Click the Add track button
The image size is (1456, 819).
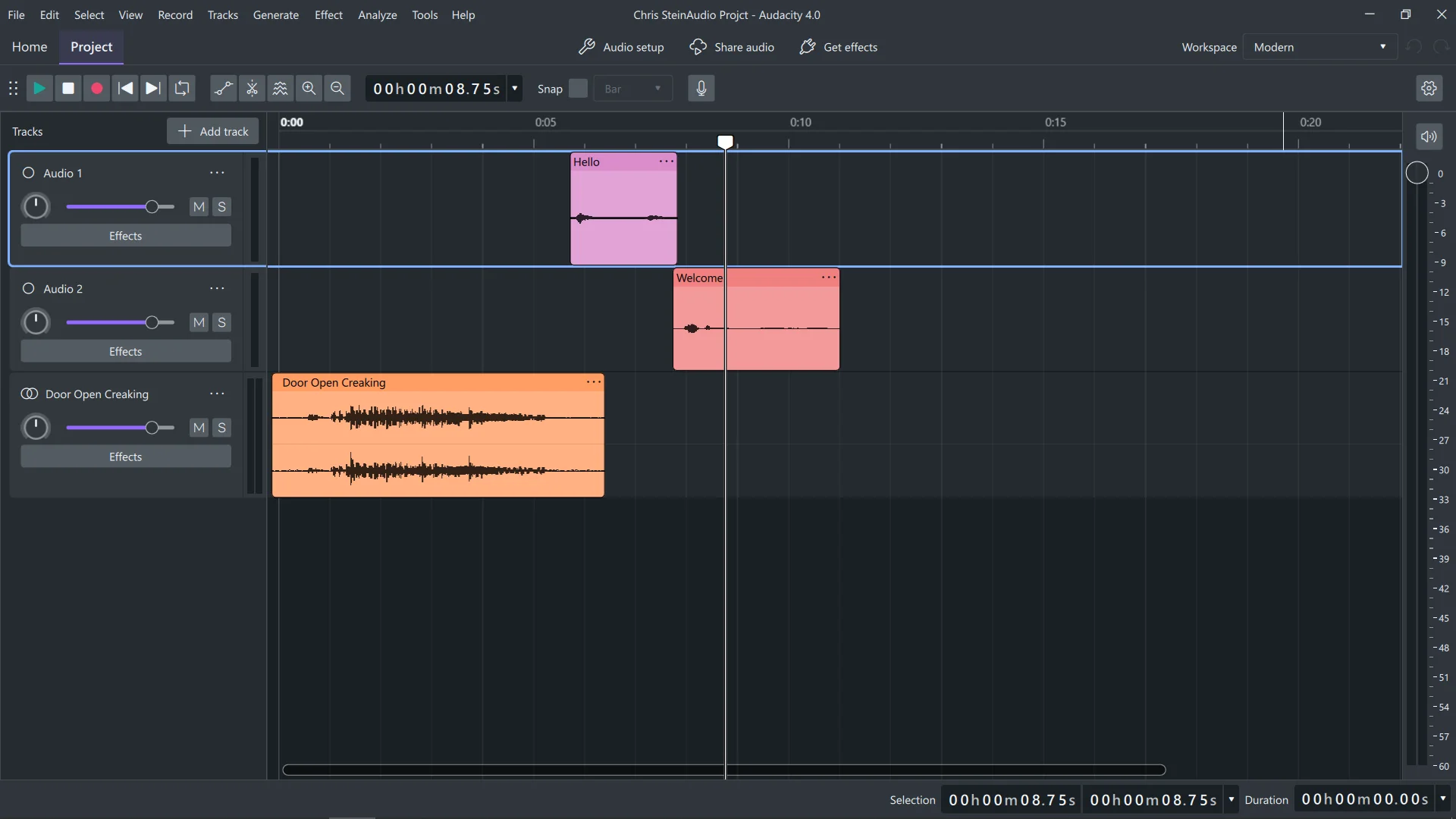[x=212, y=131]
